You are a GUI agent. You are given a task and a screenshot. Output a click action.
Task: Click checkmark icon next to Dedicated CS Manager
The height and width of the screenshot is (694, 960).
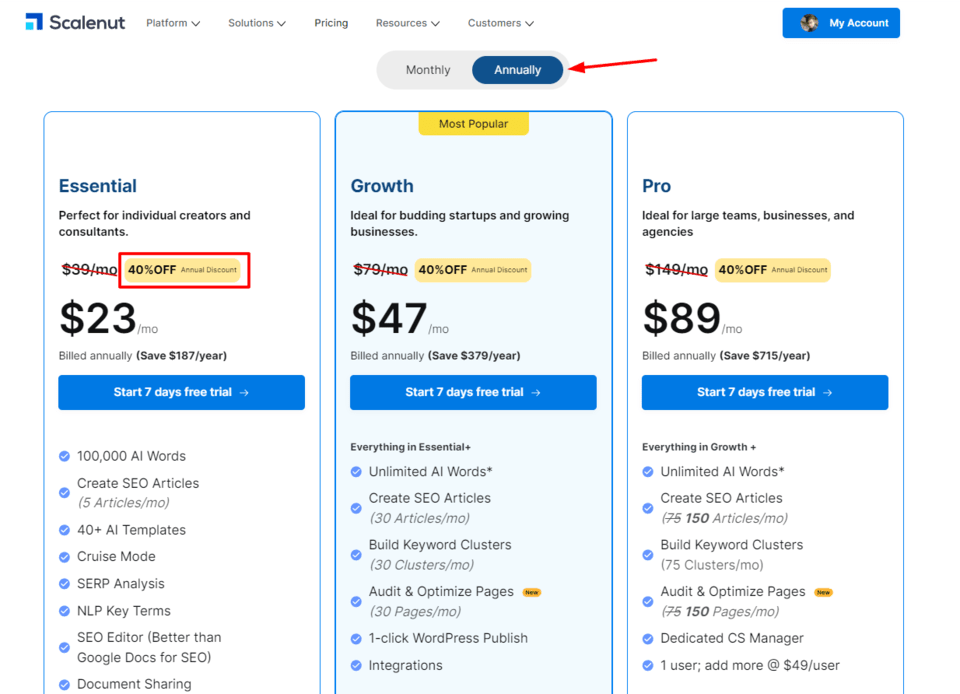point(648,638)
